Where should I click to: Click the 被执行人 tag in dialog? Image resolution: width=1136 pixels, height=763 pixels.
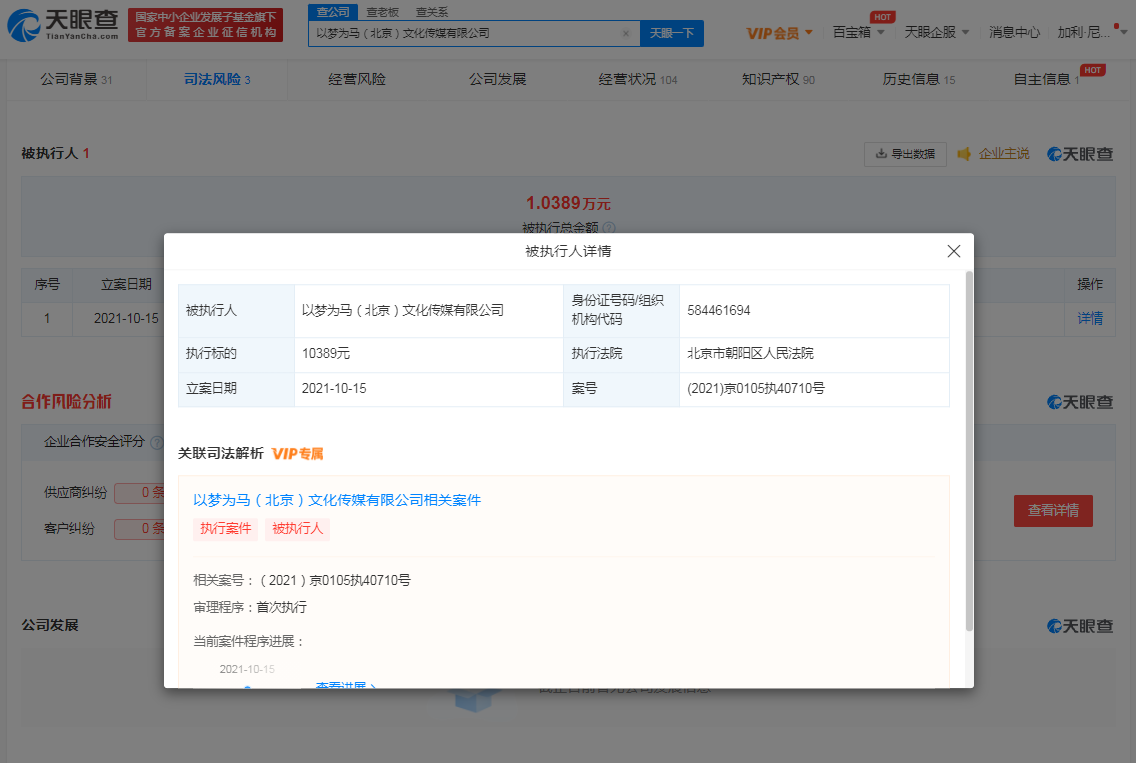297,529
